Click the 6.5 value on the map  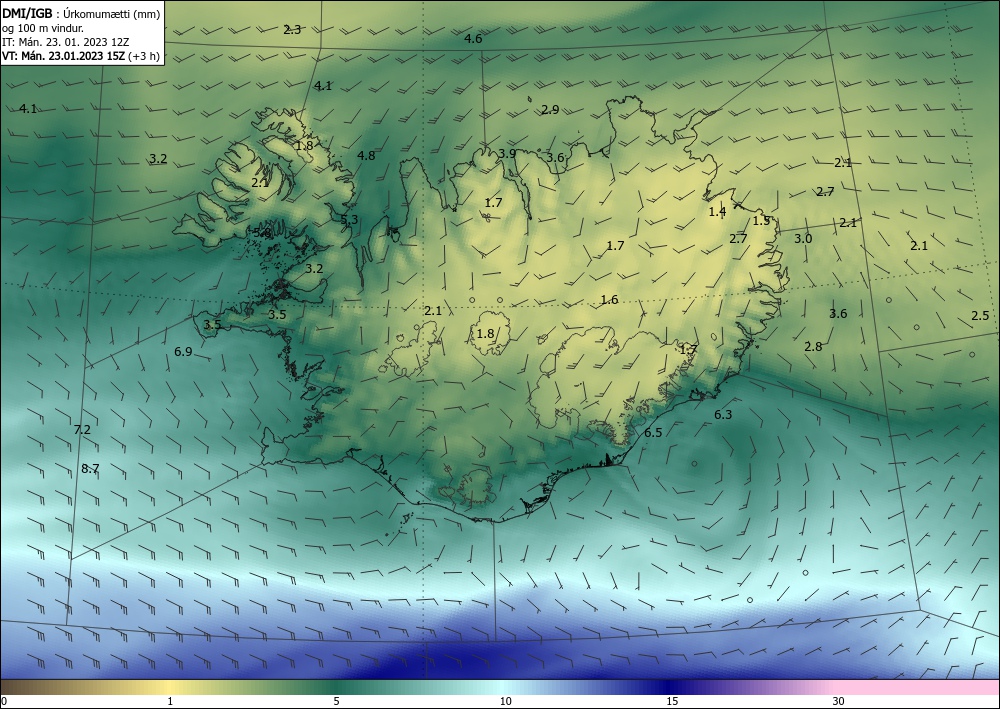[653, 433]
